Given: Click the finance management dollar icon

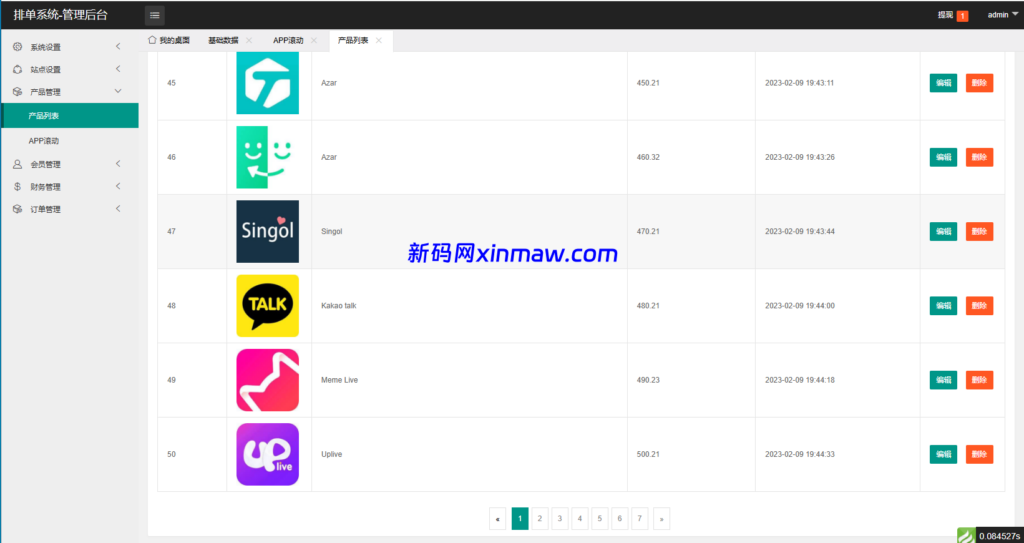Looking at the screenshot, I should [x=18, y=186].
